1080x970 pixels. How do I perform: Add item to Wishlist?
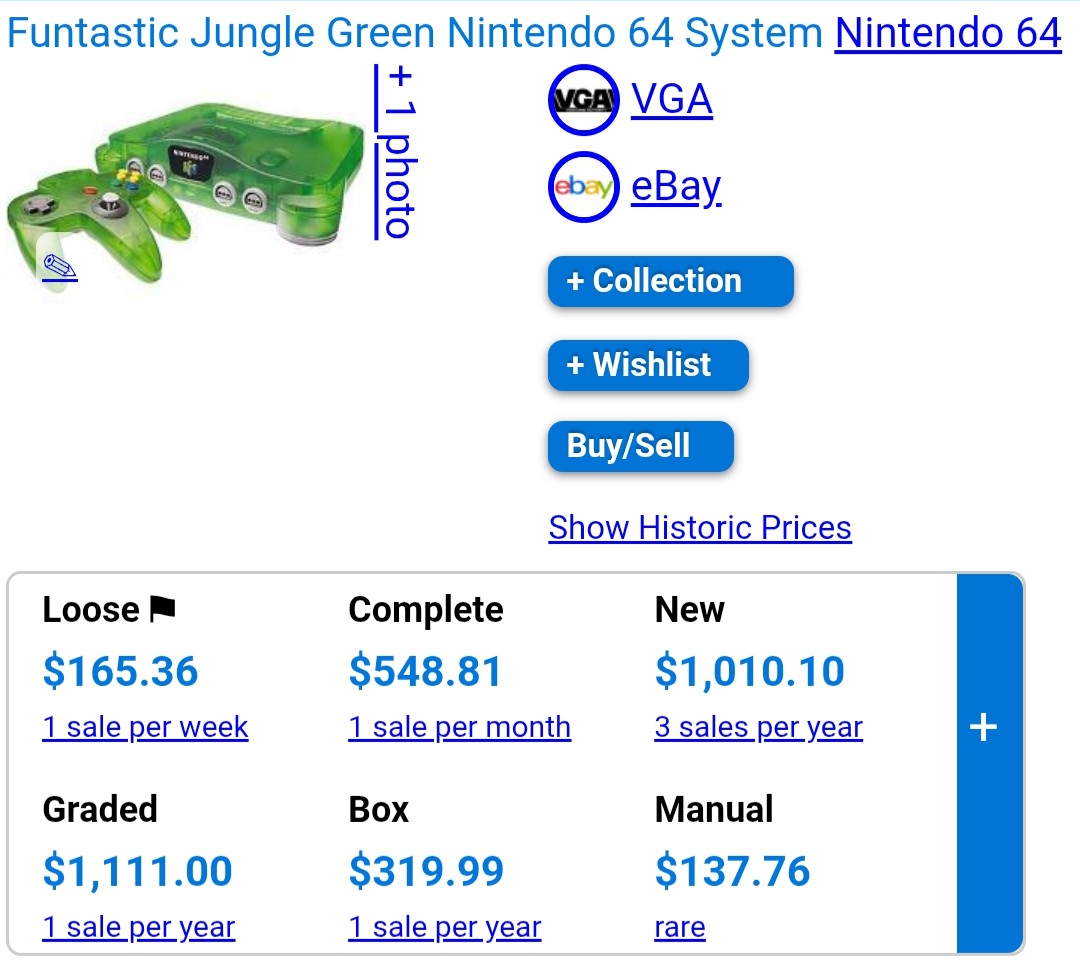[648, 365]
